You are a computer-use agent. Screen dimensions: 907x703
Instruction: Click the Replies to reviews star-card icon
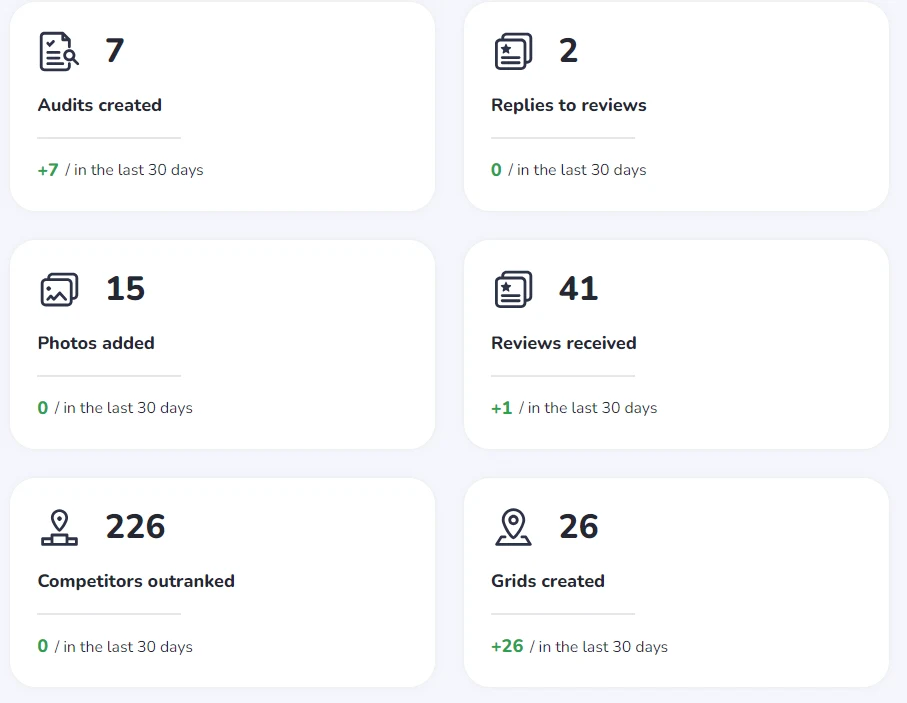tap(513, 51)
